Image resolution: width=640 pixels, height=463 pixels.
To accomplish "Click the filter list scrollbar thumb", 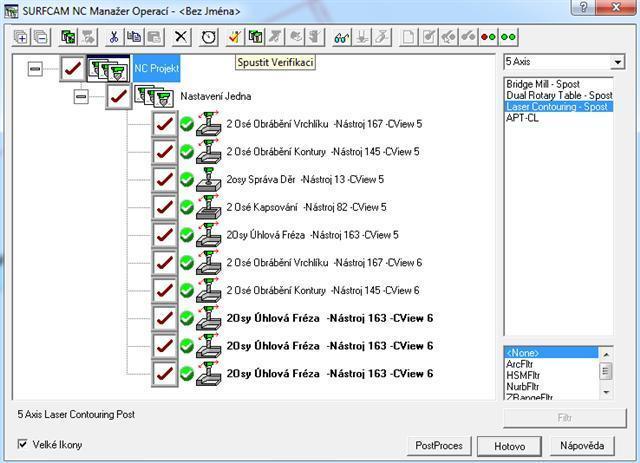I will (606, 372).
